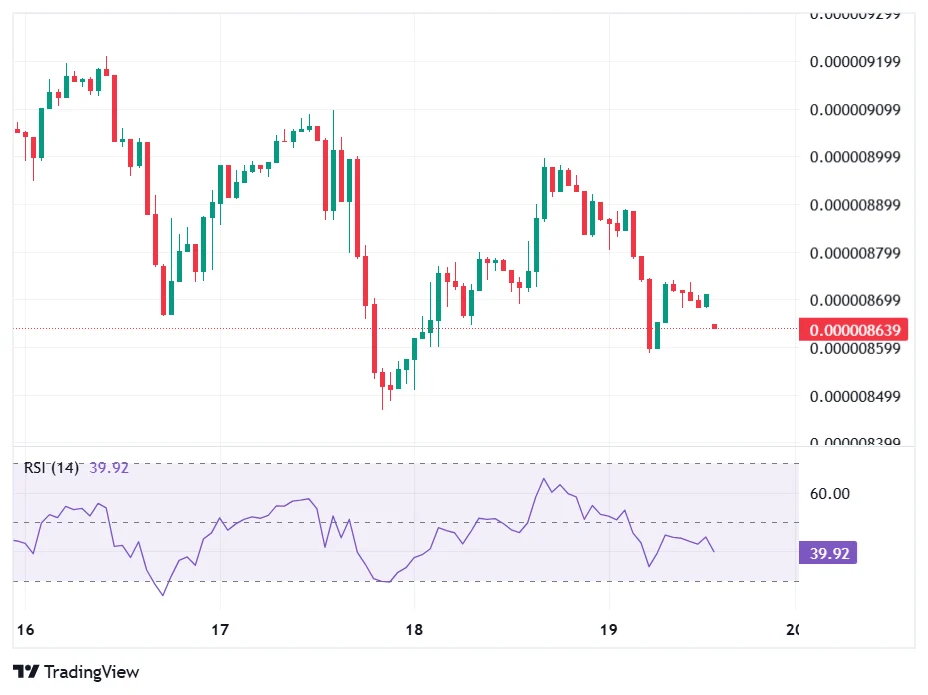
Task: Select date 18 on the time axis
Action: [x=414, y=630]
